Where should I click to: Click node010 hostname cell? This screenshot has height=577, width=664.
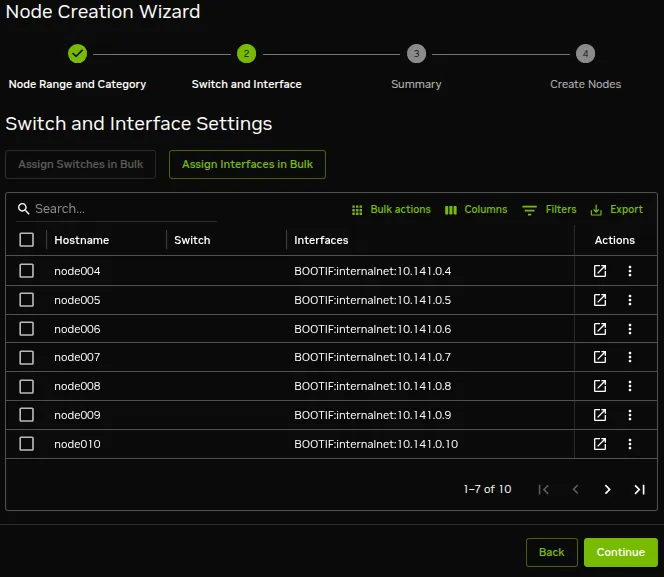(x=77, y=444)
